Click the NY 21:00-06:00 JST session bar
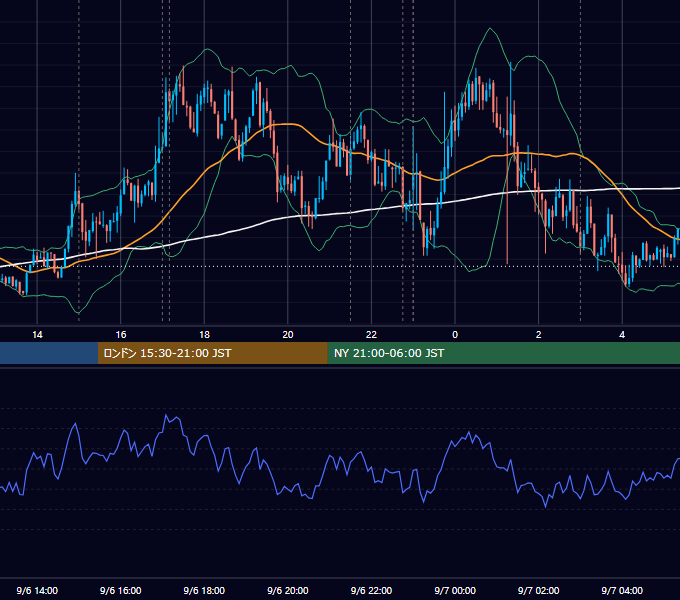 coord(503,353)
